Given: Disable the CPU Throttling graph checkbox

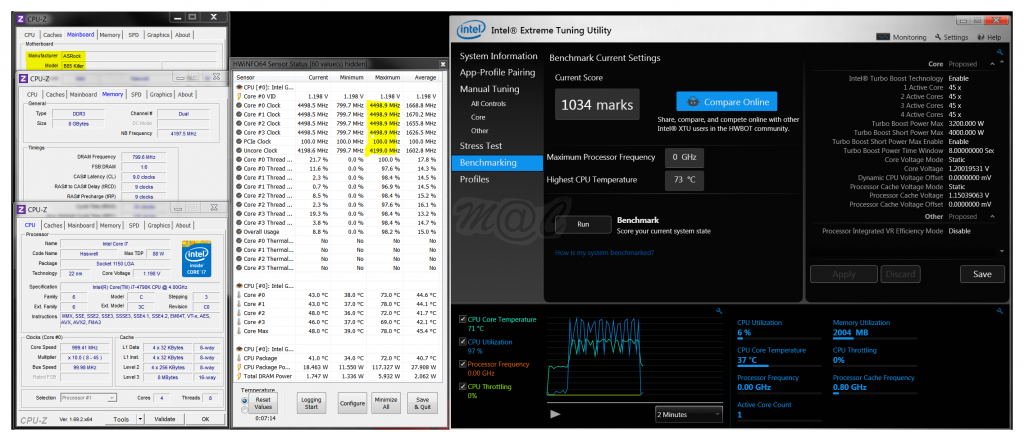Looking at the screenshot, I should (462, 388).
